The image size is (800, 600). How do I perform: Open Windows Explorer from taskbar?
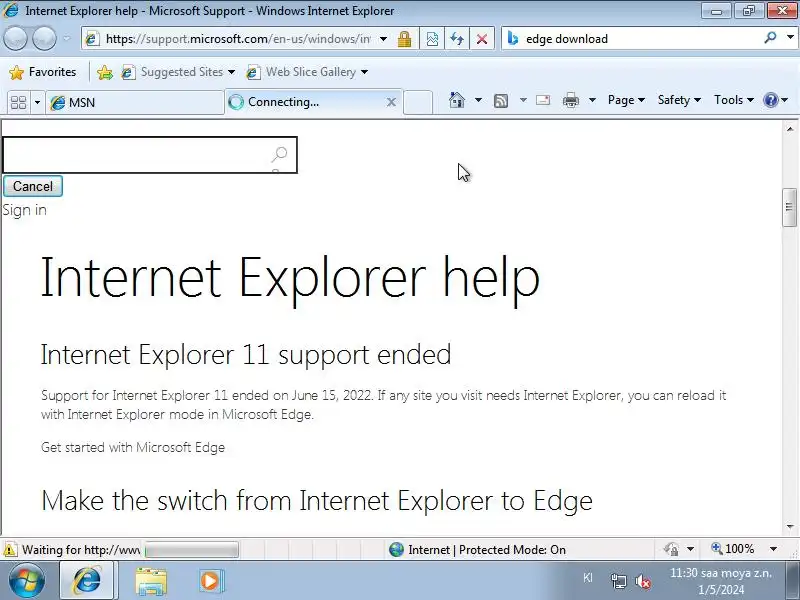(151, 581)
